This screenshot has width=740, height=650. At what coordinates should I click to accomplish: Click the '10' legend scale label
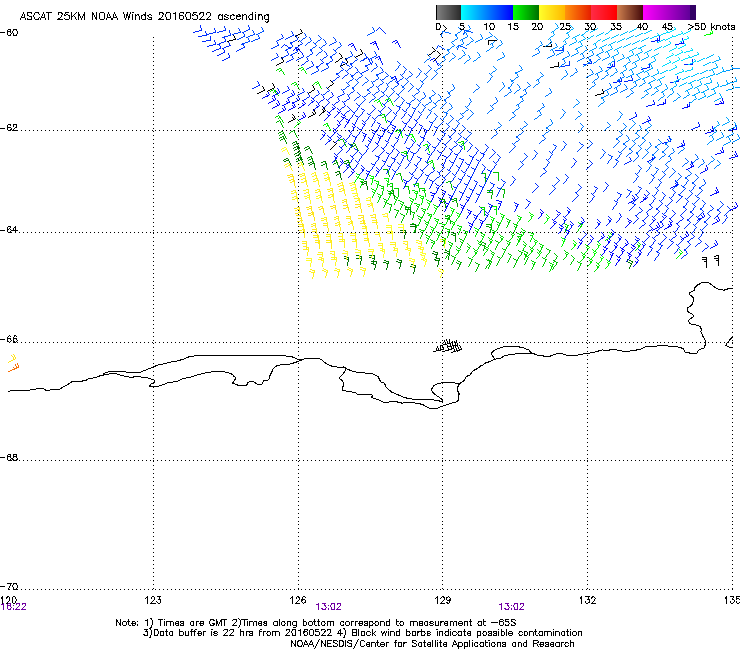tap(489, 27)
